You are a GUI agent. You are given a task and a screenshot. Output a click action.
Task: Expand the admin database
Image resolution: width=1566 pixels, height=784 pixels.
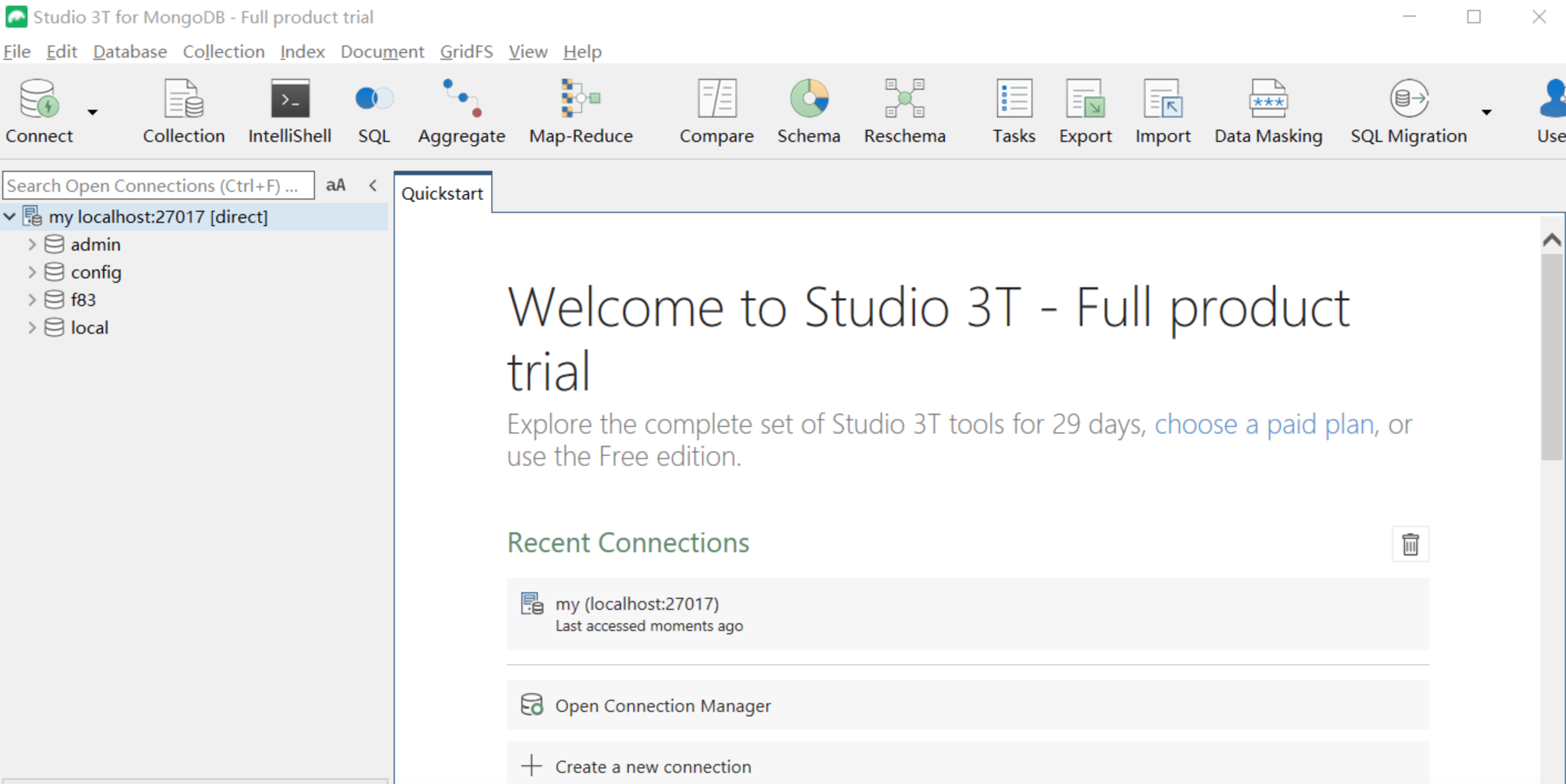tap(32, 245)
